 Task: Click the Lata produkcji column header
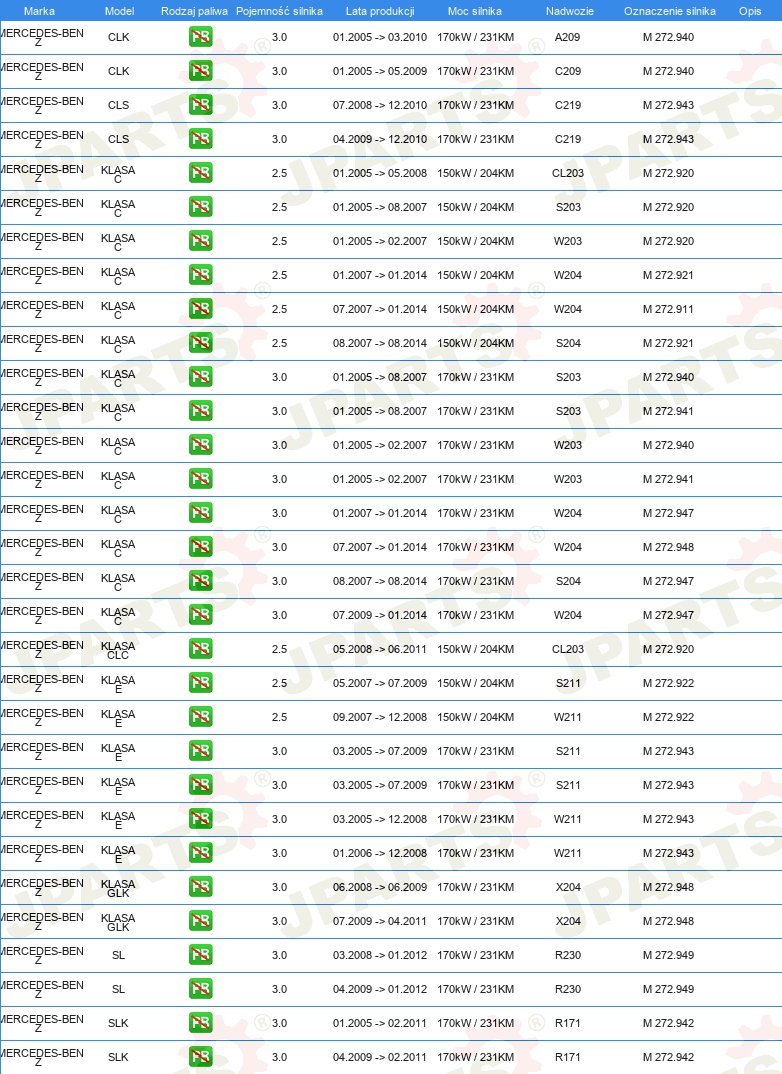(x=380, y=11)
